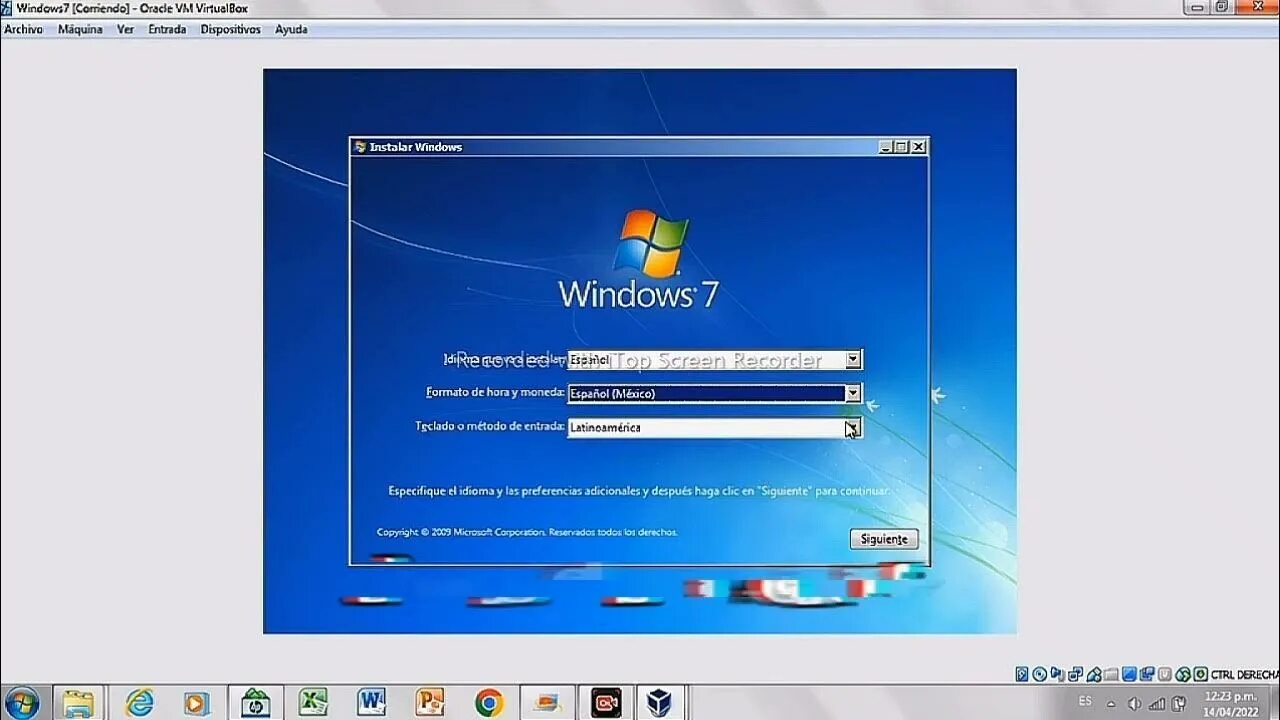Open the Máquina menu
The width and height of the screenshot is (1280, 720).
point(80,29)
